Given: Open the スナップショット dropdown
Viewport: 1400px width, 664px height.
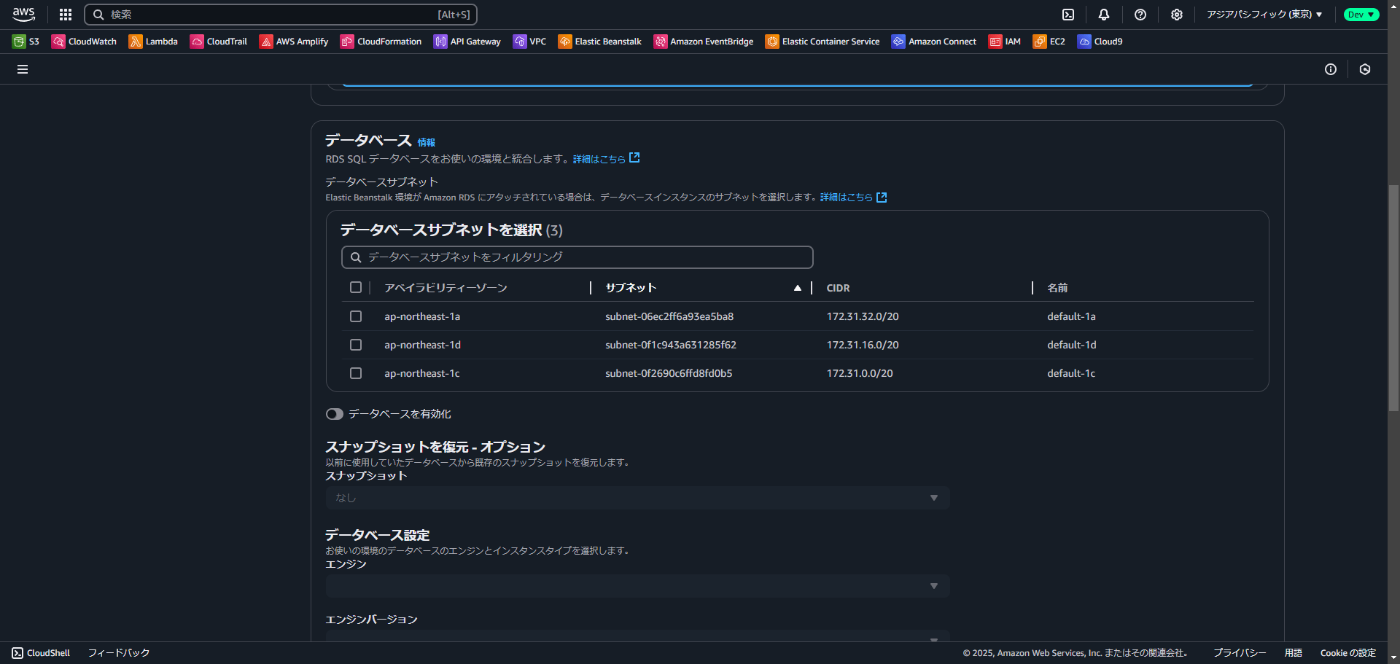Looking at the screenshot, I should 637,498.
